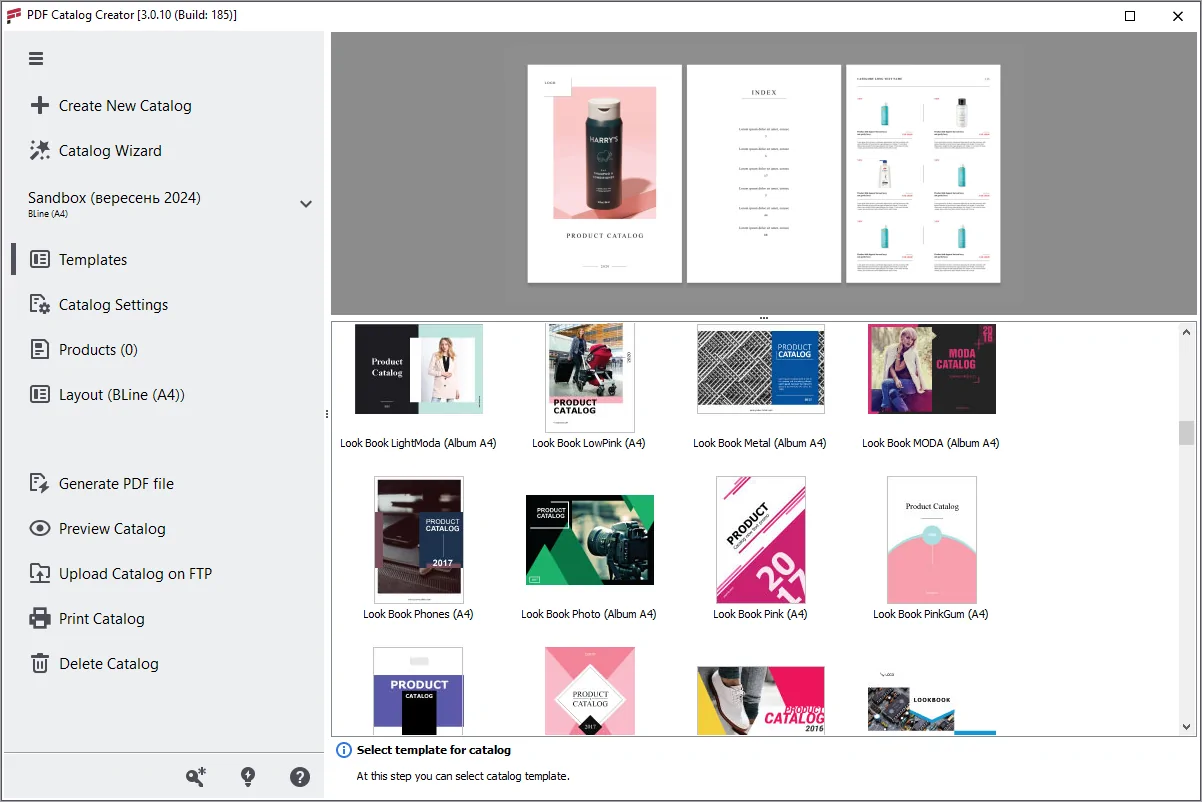Click the Upload Catalog on FTP icon

click(38, 573)
